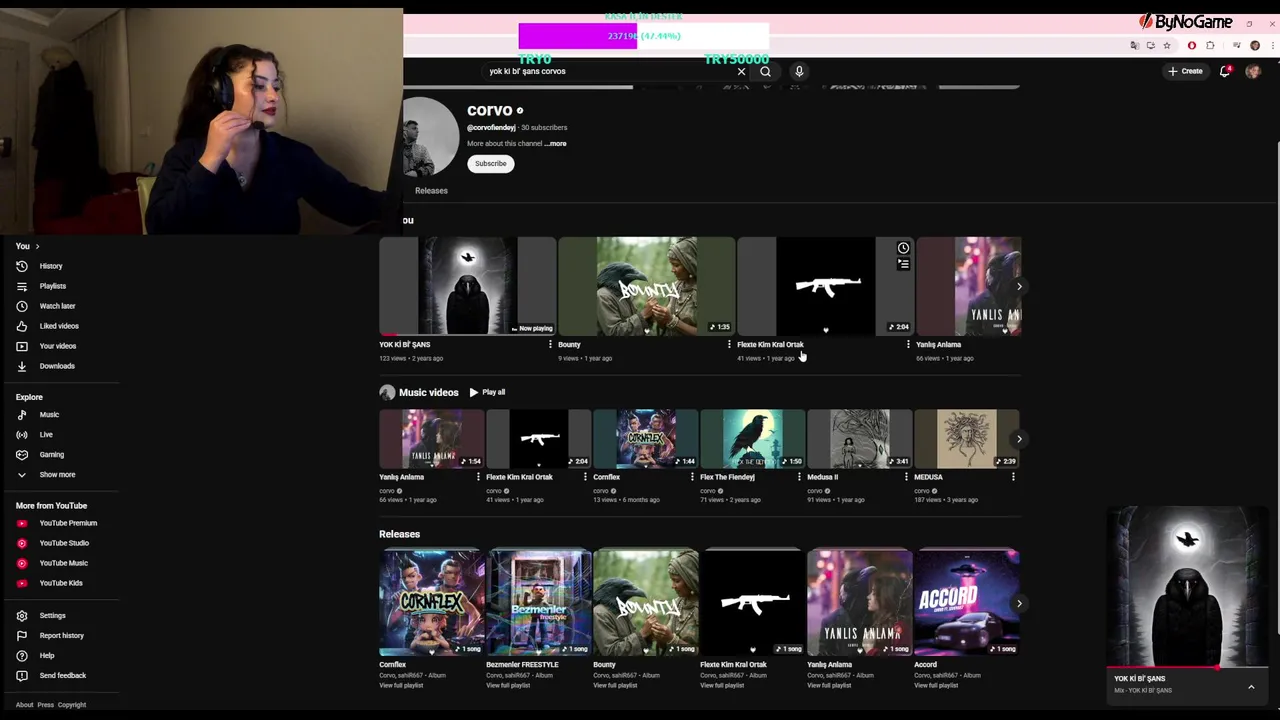This screenshot has height=720, width=1280.
Task: Click the search magnifier button
Action: 765,71
